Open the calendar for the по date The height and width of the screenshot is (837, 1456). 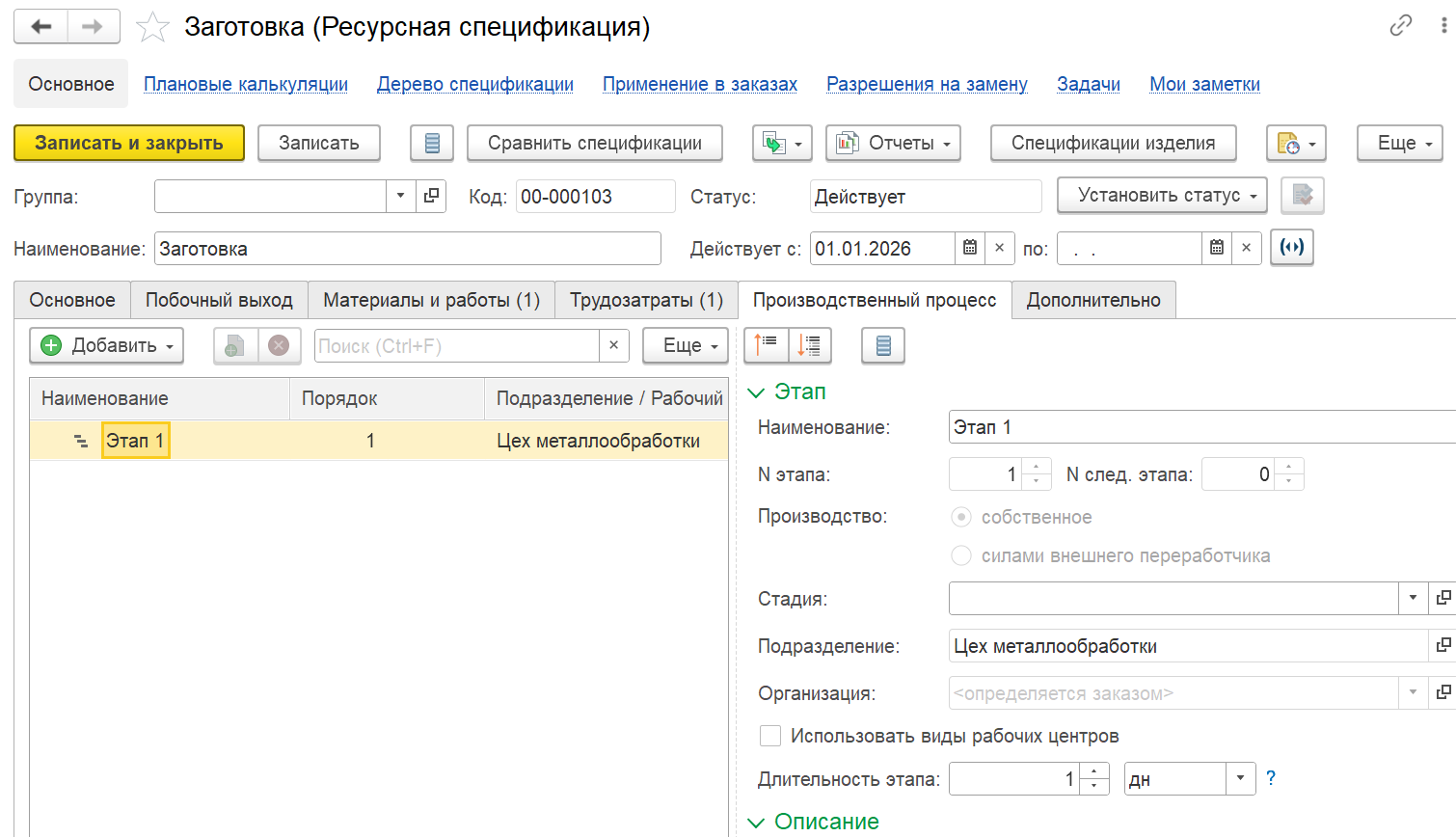(1217, 248)
